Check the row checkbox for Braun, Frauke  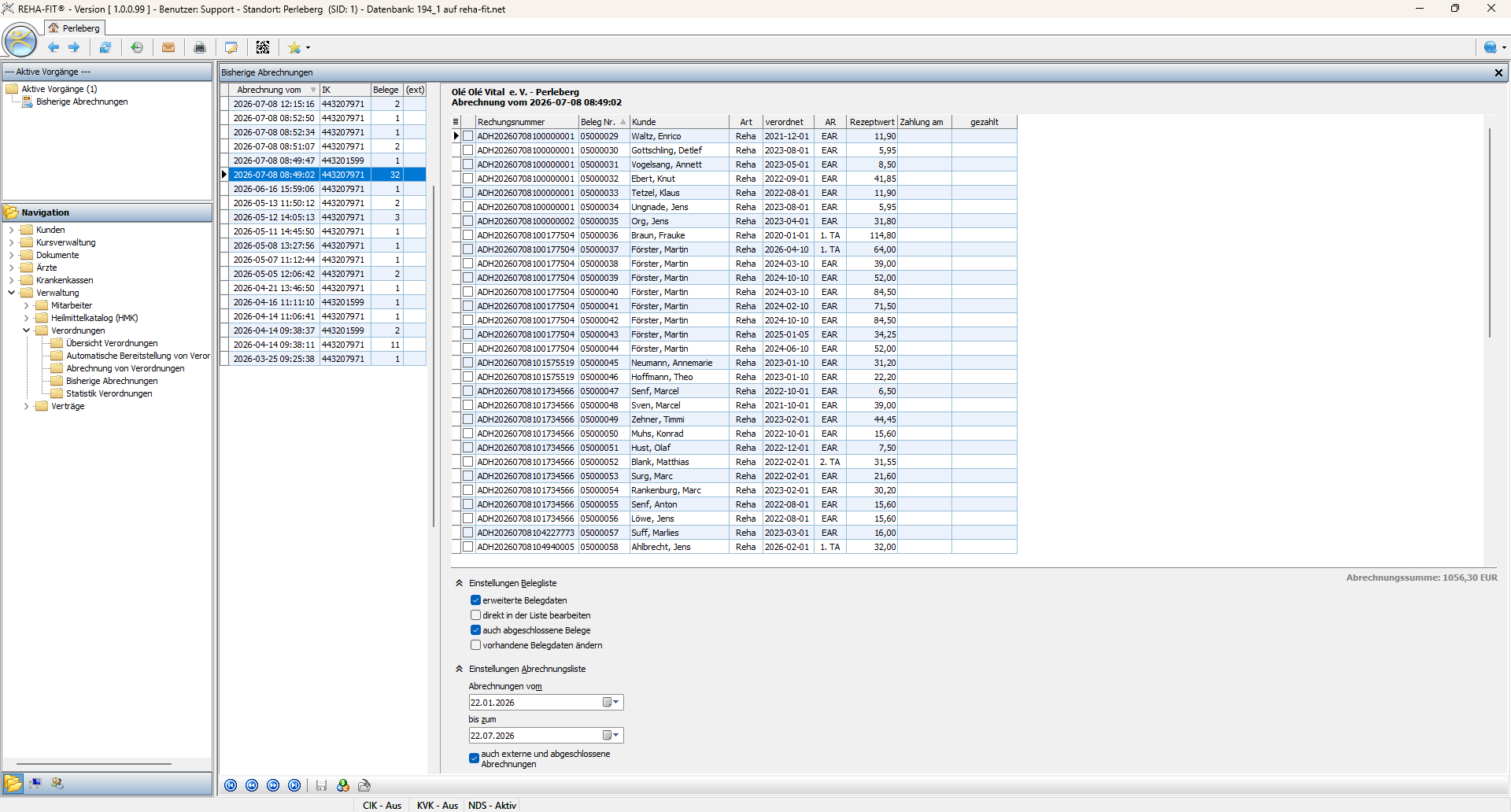(468, 235)
